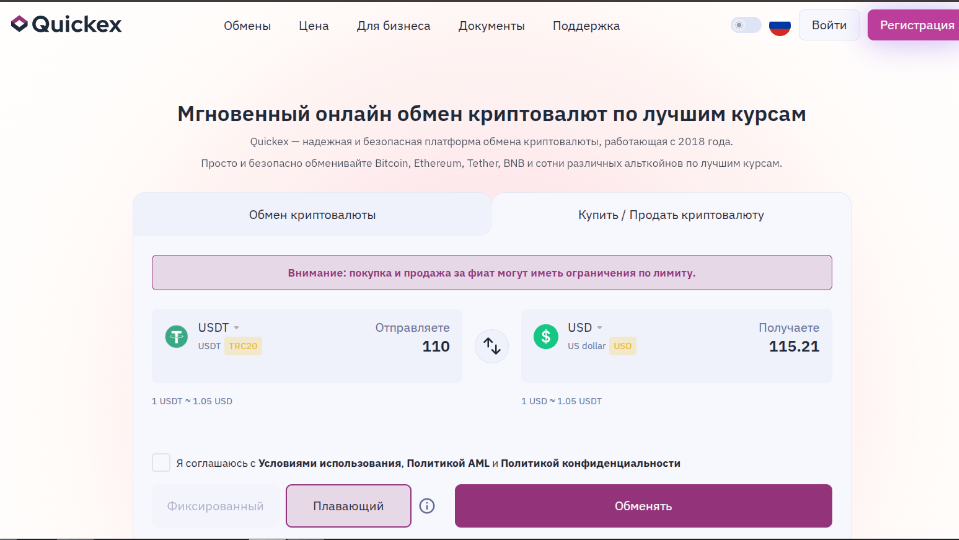Open the Политикой AML link

point(448,463)
